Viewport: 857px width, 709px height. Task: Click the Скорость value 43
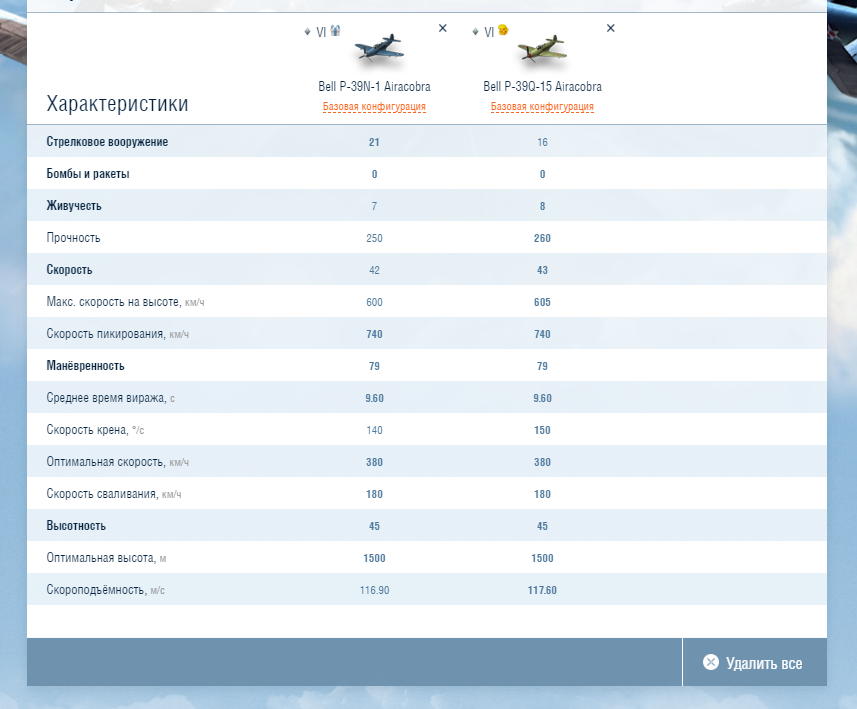[x=542, y=270]
